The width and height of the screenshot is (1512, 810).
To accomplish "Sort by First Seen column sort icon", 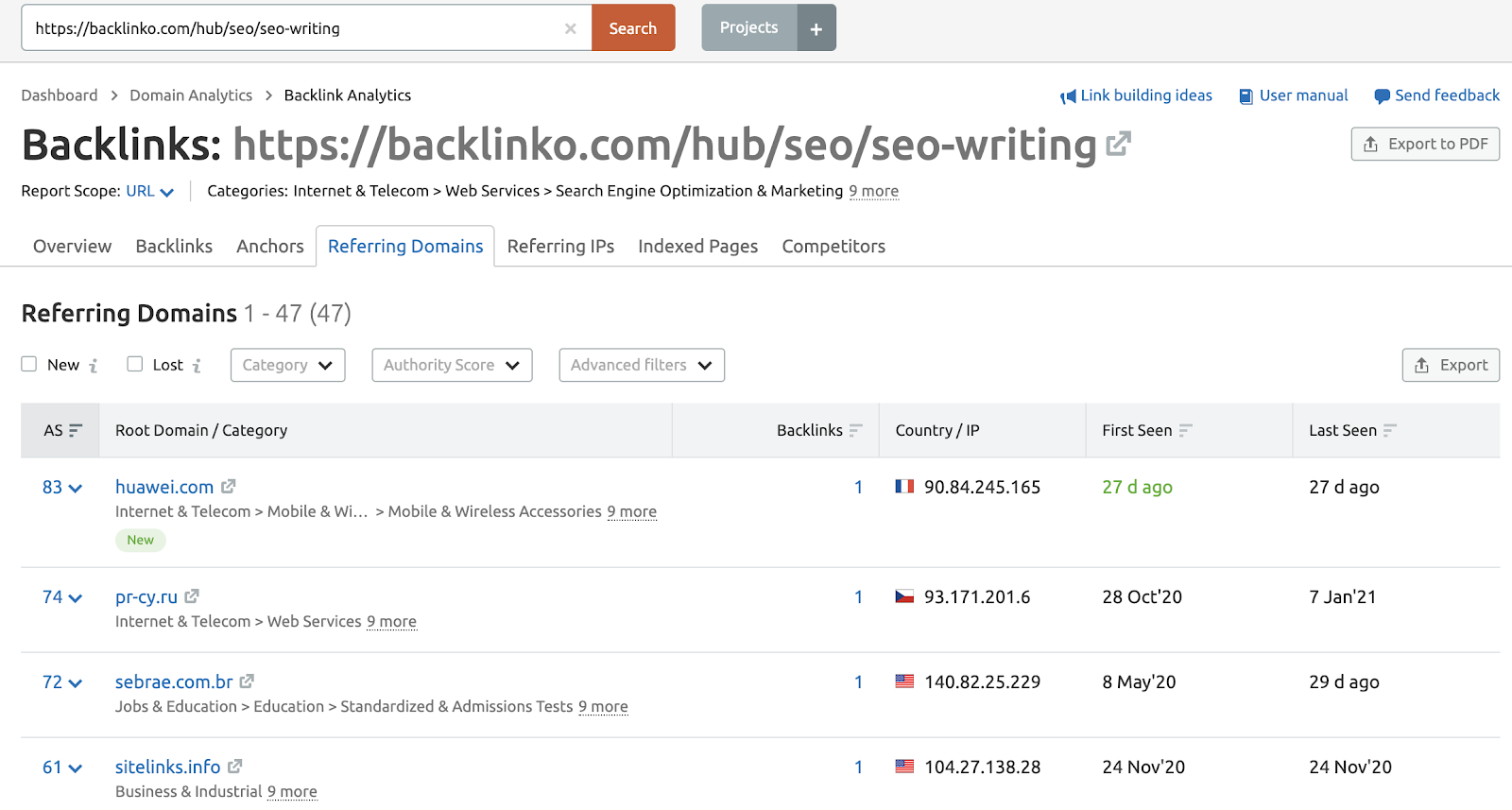I will pyautogui.click(x=1186, y=430).
